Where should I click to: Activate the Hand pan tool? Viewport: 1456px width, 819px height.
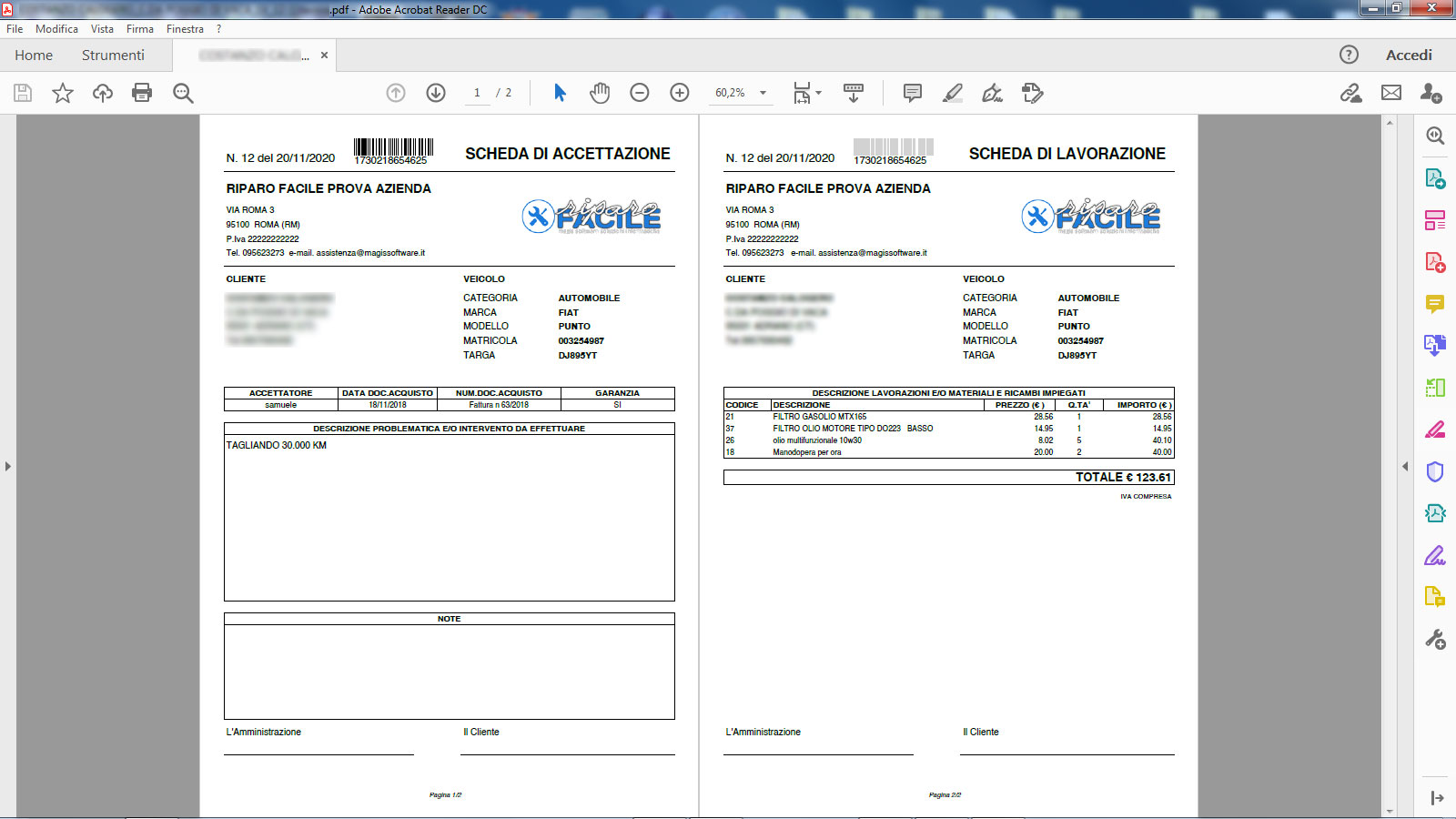(600, 93)
